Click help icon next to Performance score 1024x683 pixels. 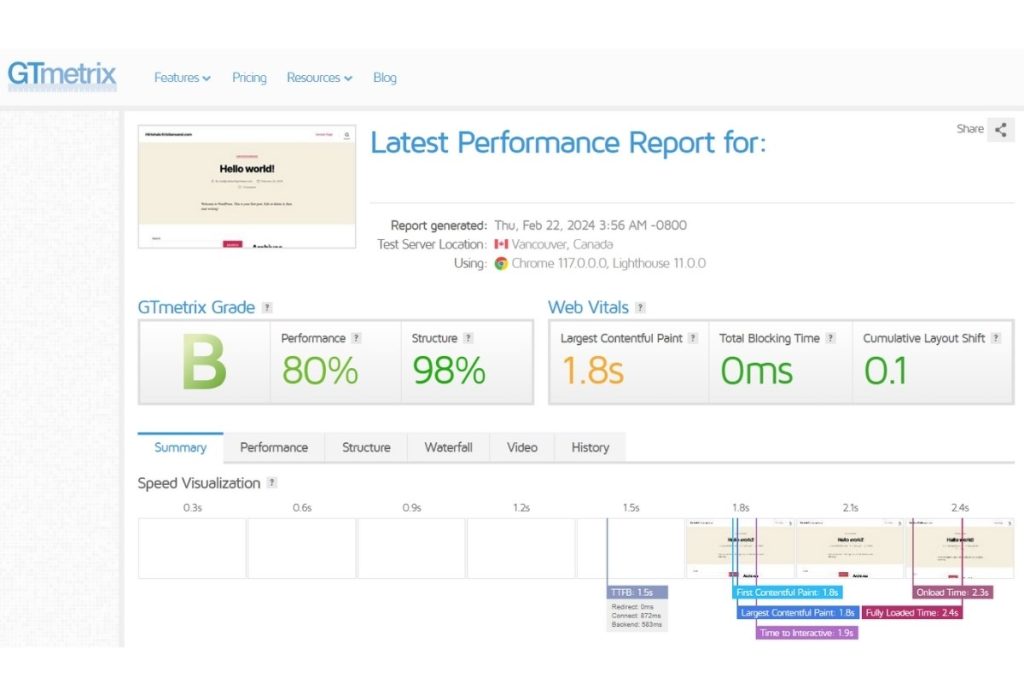(357, 339)
